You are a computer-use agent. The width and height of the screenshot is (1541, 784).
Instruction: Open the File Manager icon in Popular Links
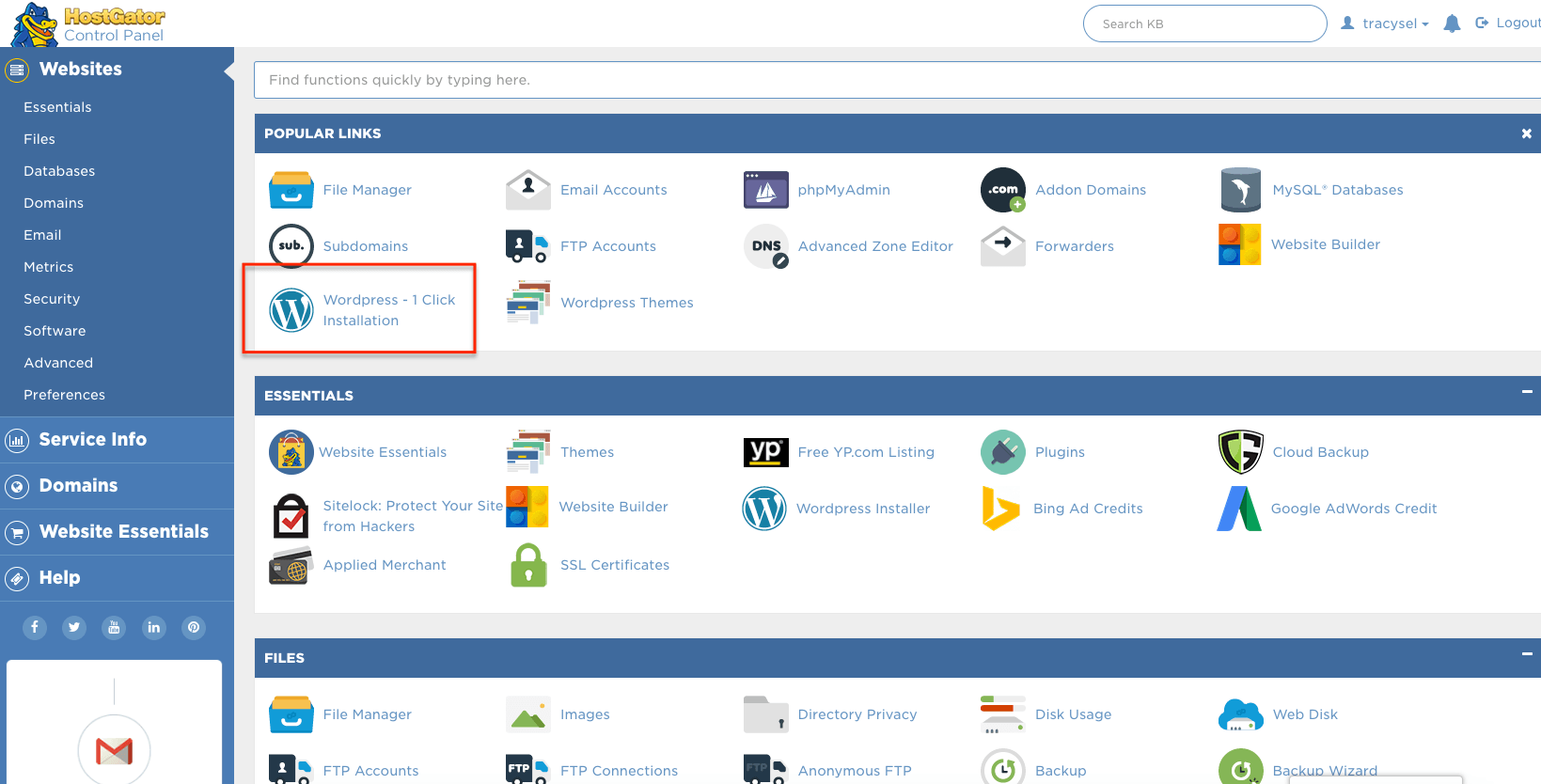coord(291,190)
